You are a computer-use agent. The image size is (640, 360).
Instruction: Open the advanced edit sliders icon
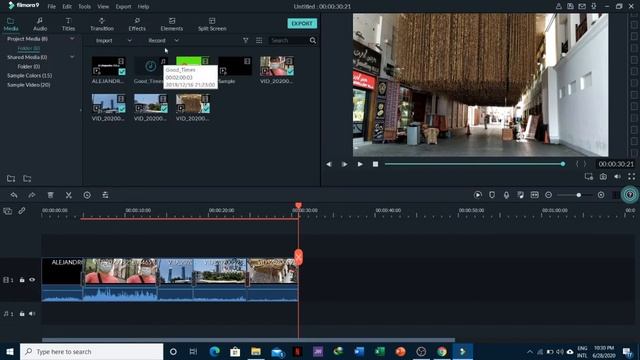(105, 195)
